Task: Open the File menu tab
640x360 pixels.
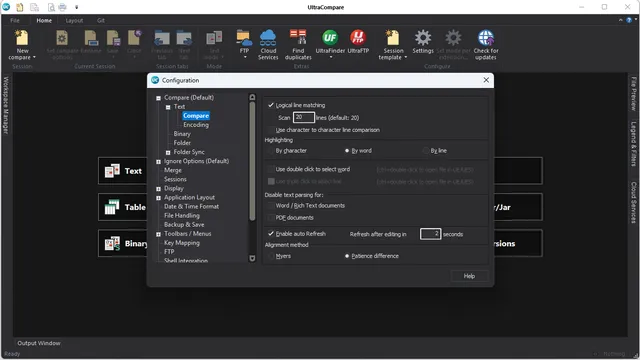Action: [x=15, y=20]
